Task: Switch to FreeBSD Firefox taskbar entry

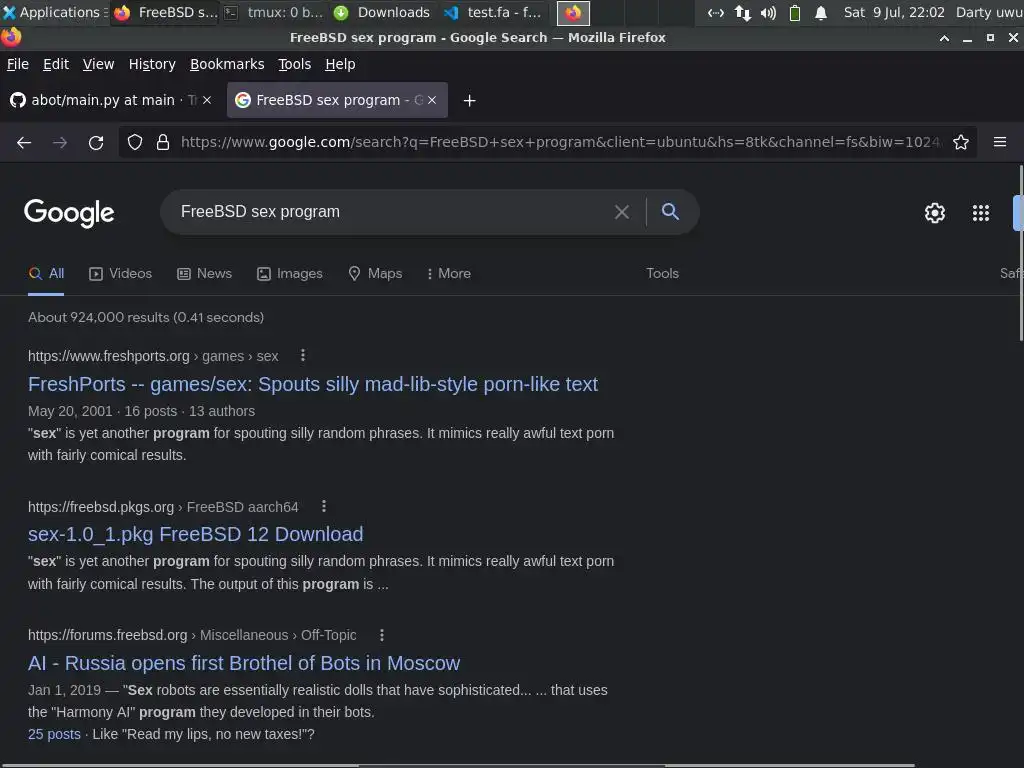Action: pos(166,12)
